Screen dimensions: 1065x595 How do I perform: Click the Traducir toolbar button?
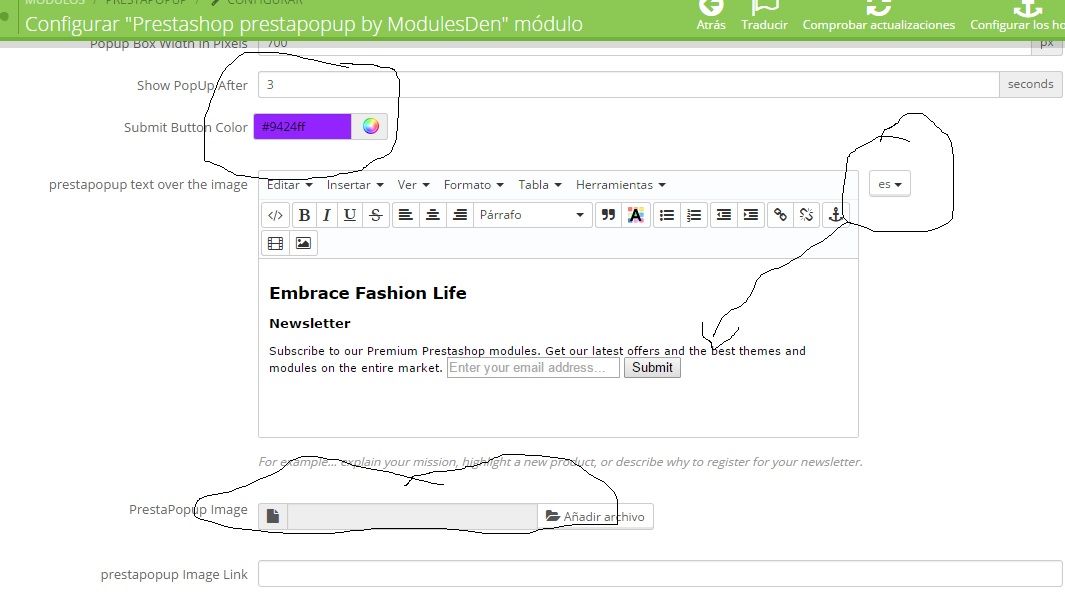(x=764, y=16)
